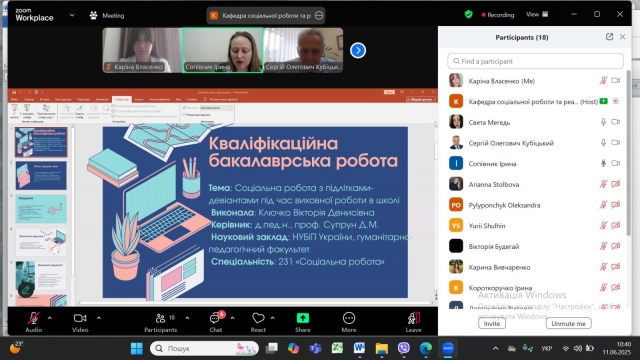640x360 pixels.
Task: Close the Participants panel
Action: click(622, 37)
